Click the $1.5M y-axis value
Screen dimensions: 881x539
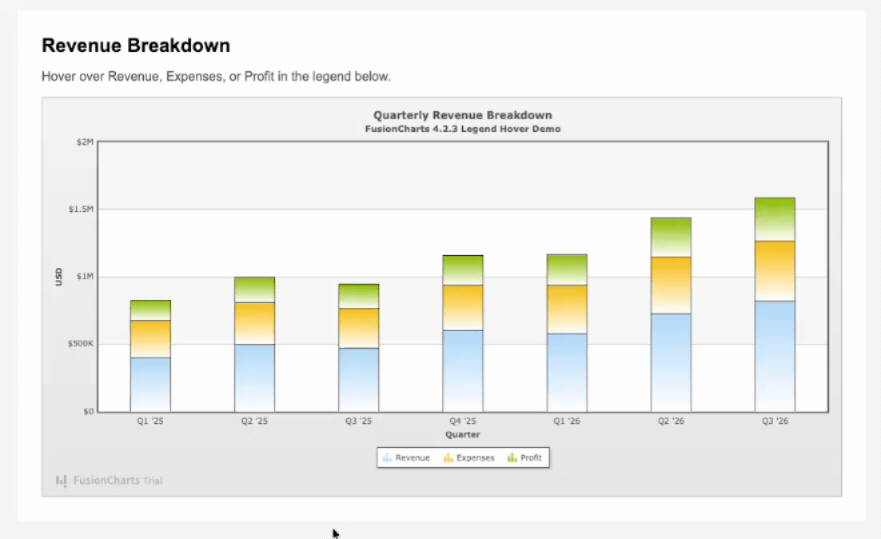point(81,209)
